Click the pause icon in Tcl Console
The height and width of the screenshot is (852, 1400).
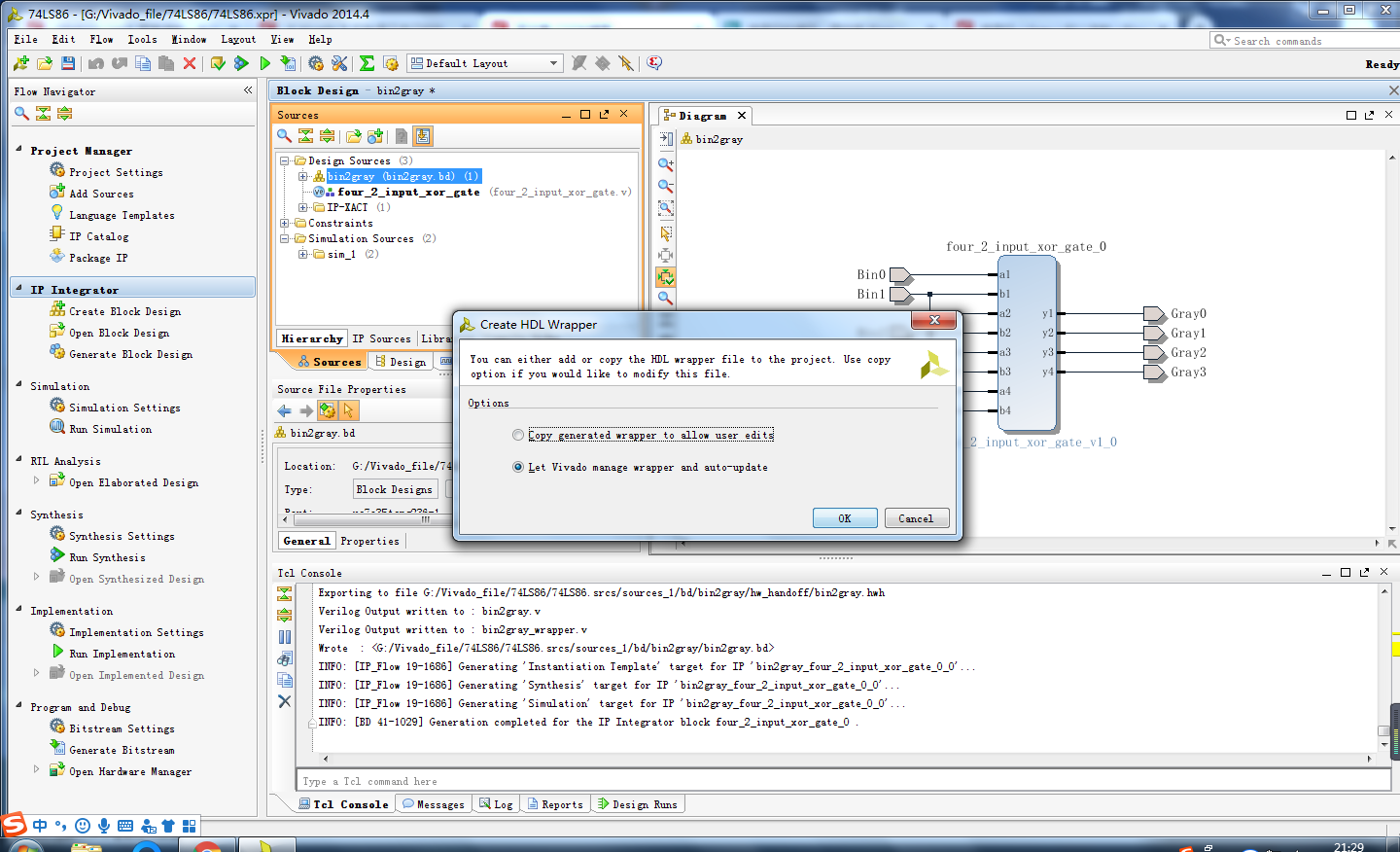[285, 637]
